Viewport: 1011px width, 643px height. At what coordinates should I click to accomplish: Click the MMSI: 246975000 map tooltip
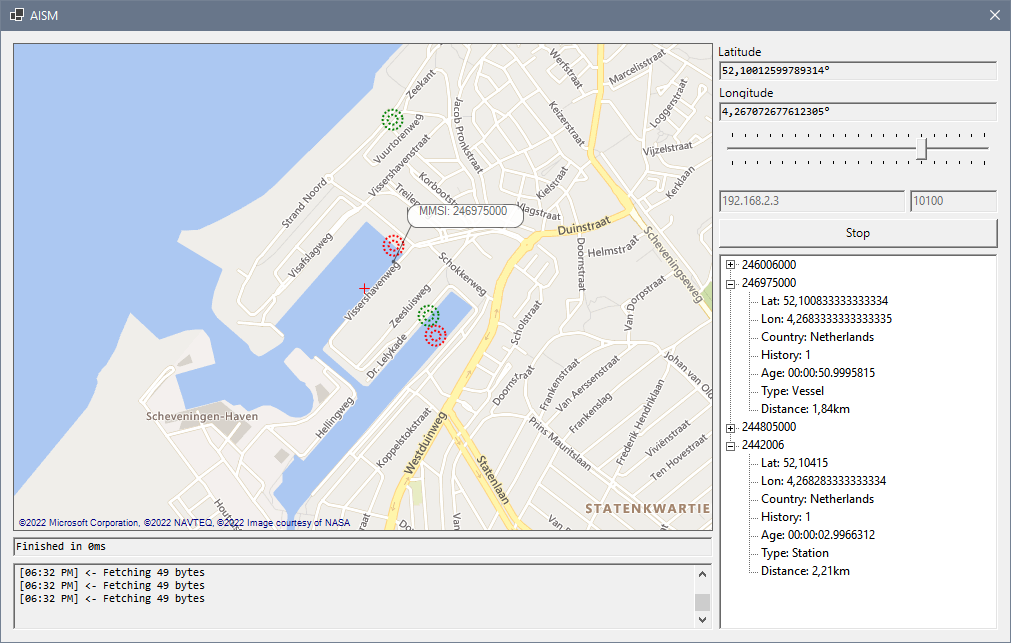point(464,212)
